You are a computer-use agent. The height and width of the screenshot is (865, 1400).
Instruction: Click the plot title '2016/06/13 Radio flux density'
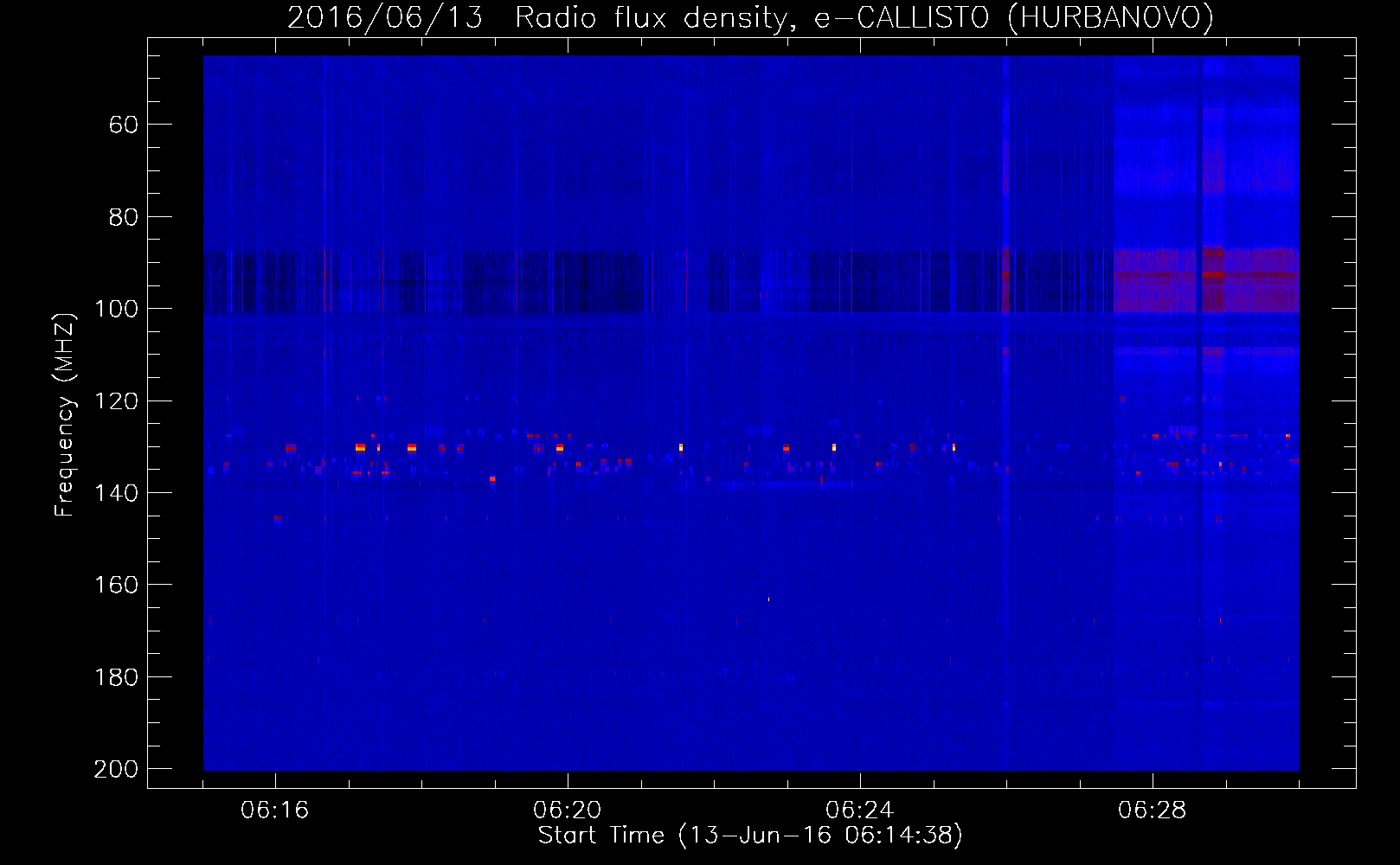click(x=538, y=18)
